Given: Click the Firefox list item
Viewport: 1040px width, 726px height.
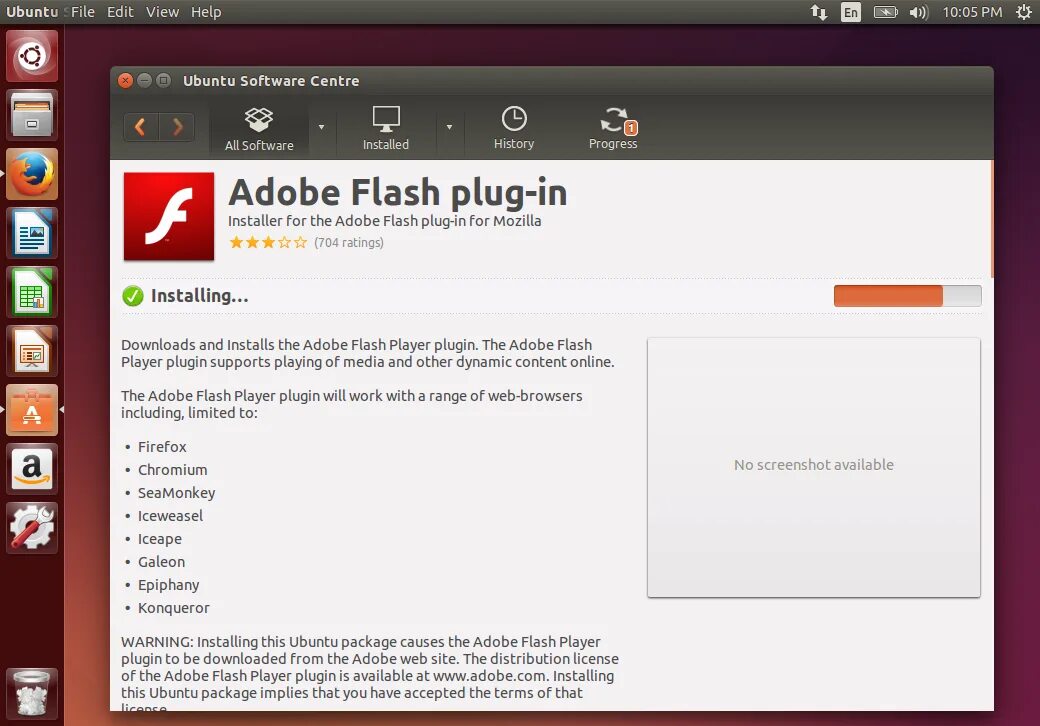Looking at the screenshot, I should pos(162,447).
